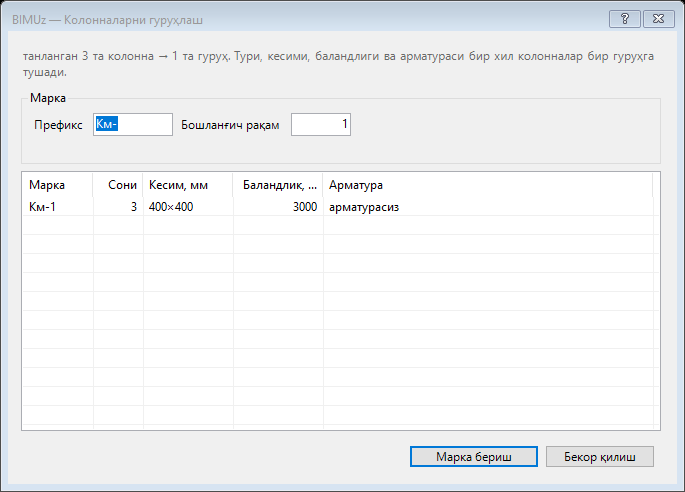Click the Бекор қилиш button
685x492 pixels.
tap(600, 457)
